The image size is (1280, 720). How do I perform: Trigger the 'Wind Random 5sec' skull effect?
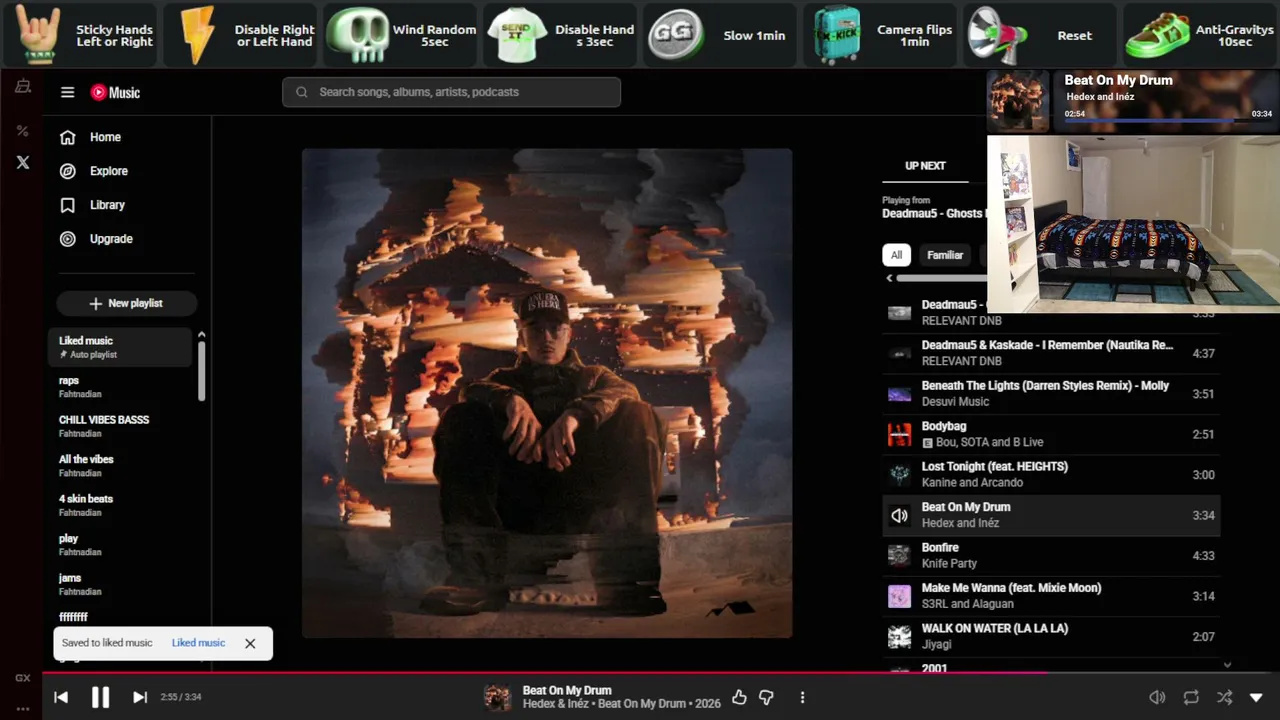[400, 35]
